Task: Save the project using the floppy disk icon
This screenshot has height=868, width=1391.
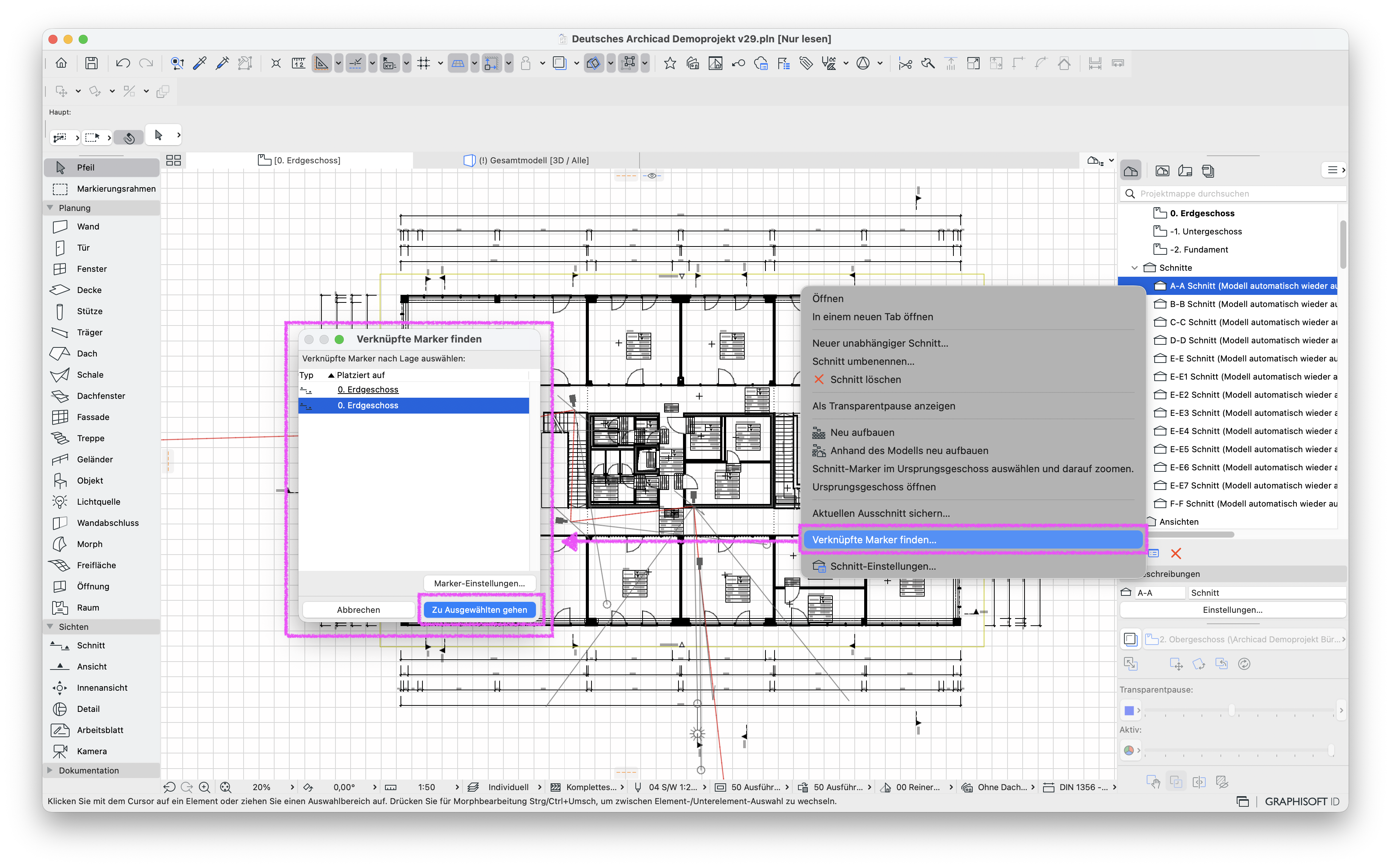Action: click(91, 63)
